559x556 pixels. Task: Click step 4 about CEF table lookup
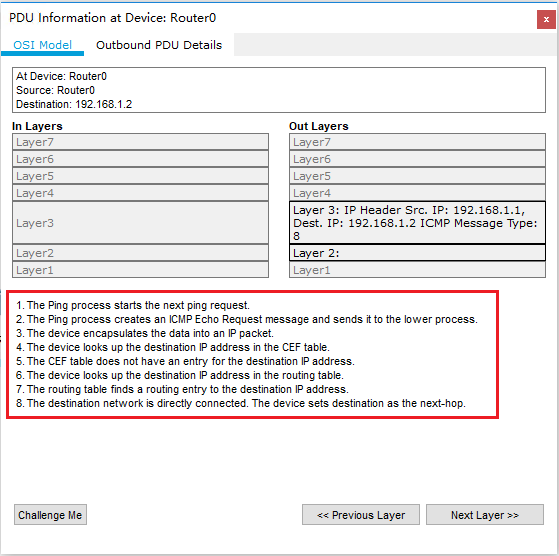click(173, 347)
